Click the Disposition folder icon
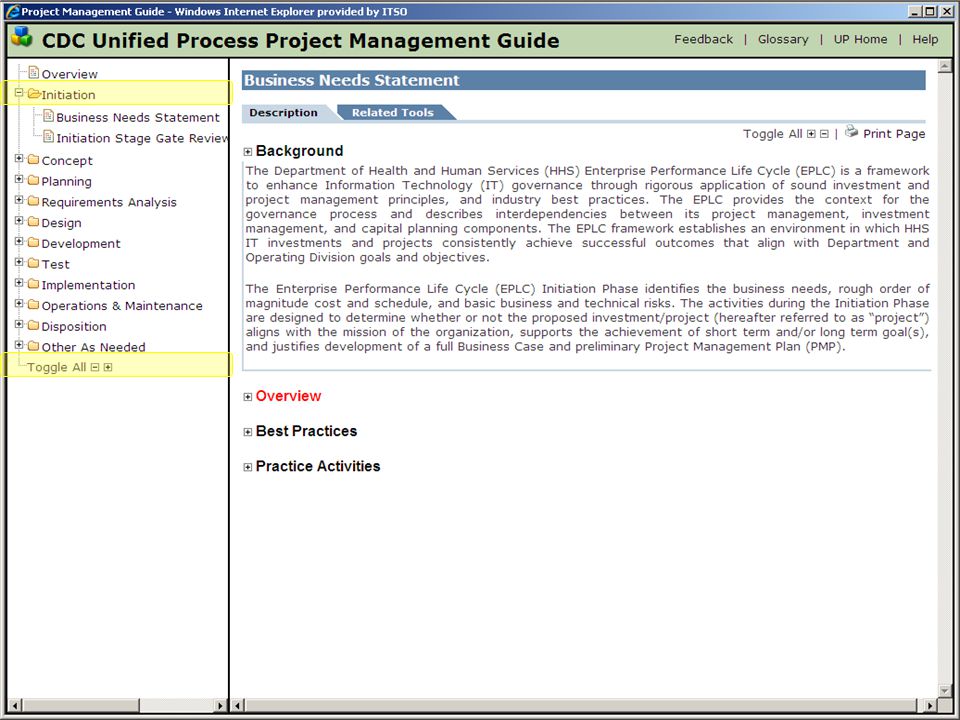960x720 pixels. tap(34, 326)
